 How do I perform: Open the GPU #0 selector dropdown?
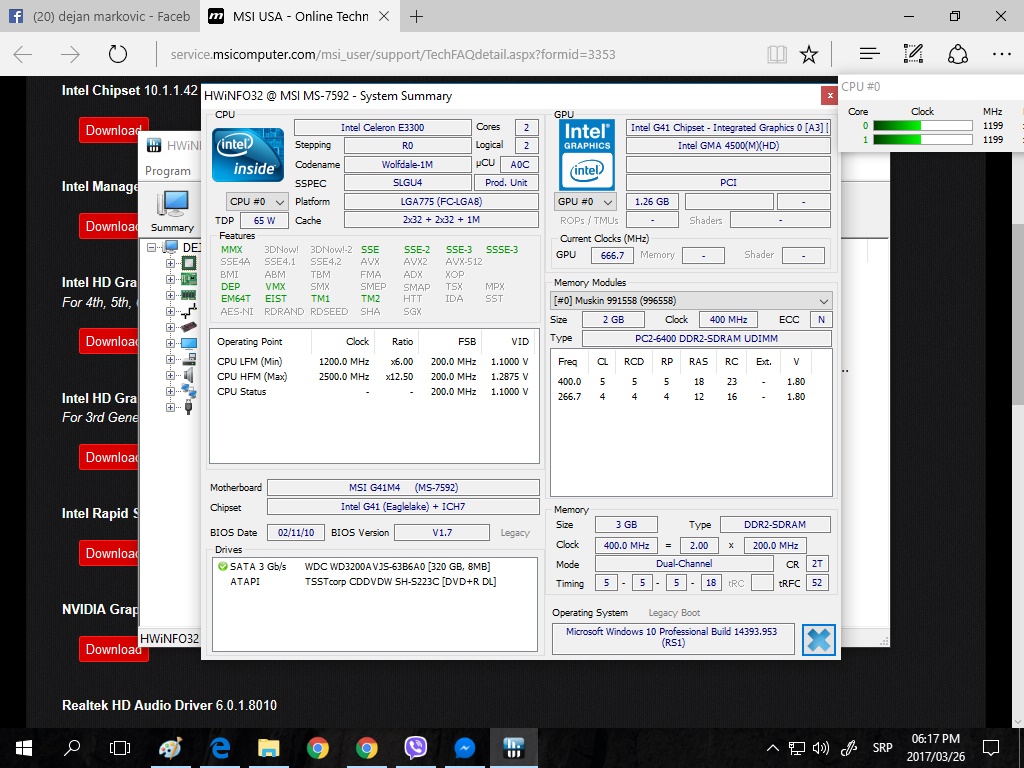coord(585,202)
